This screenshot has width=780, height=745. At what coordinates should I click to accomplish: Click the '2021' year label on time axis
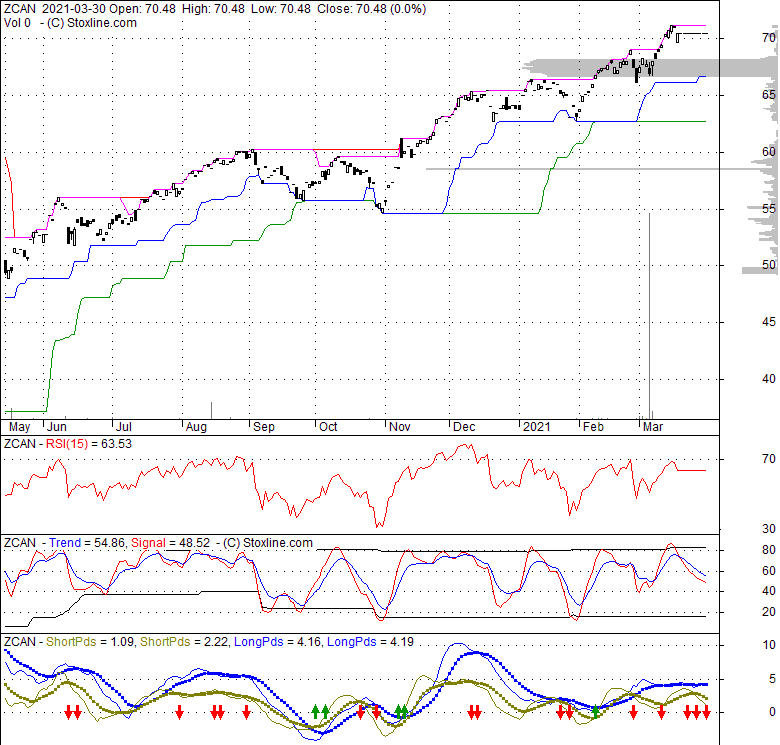tap(537, 427)
